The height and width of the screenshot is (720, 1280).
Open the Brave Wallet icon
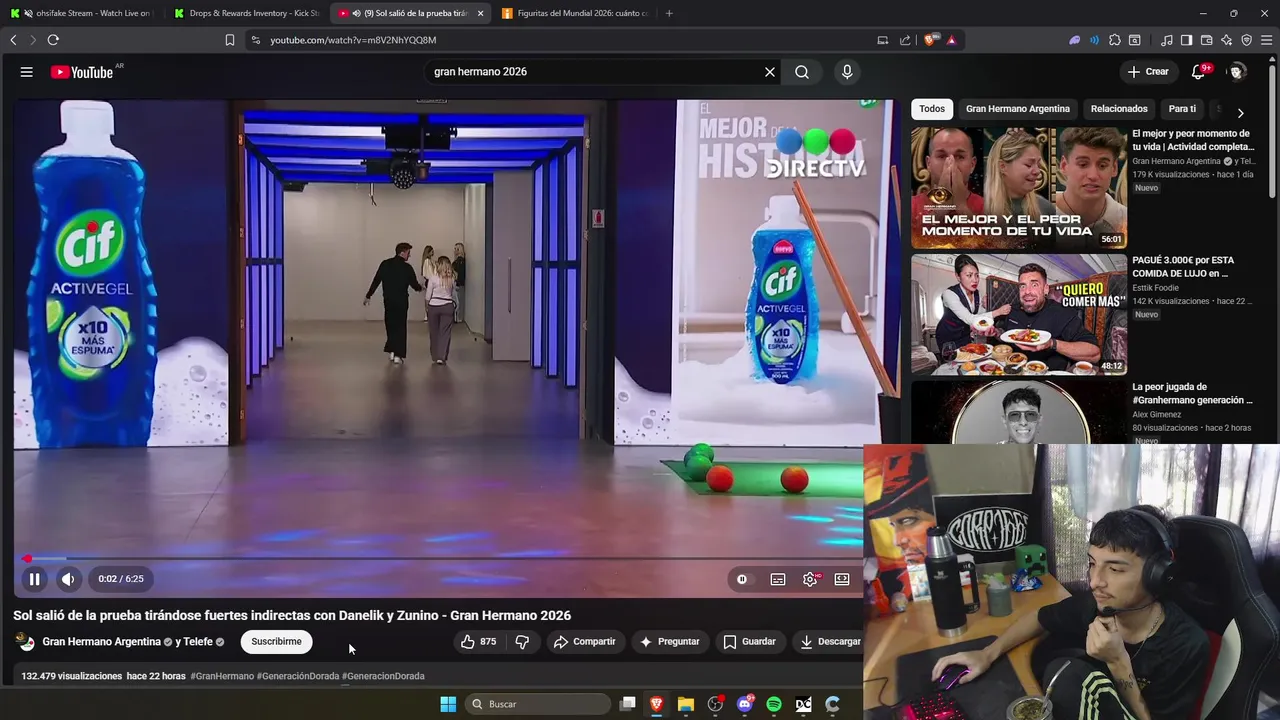point(1206,40)
